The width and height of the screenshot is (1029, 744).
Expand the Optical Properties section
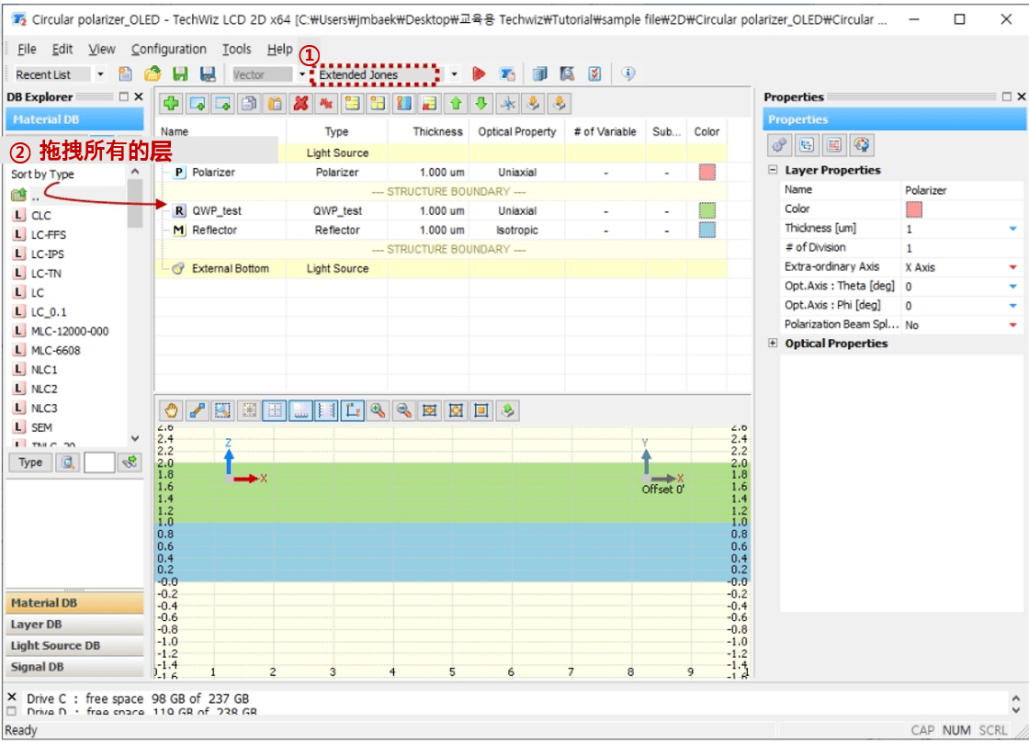click(x=772, y=343)
